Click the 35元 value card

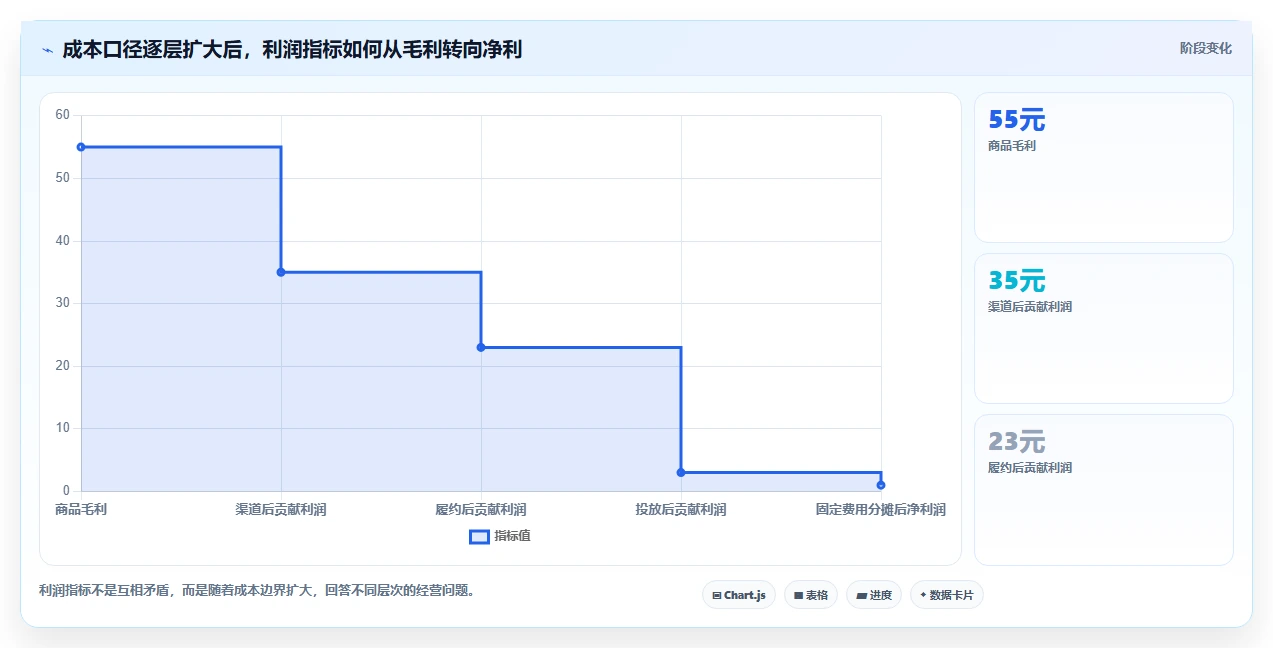click(1104, 329)
